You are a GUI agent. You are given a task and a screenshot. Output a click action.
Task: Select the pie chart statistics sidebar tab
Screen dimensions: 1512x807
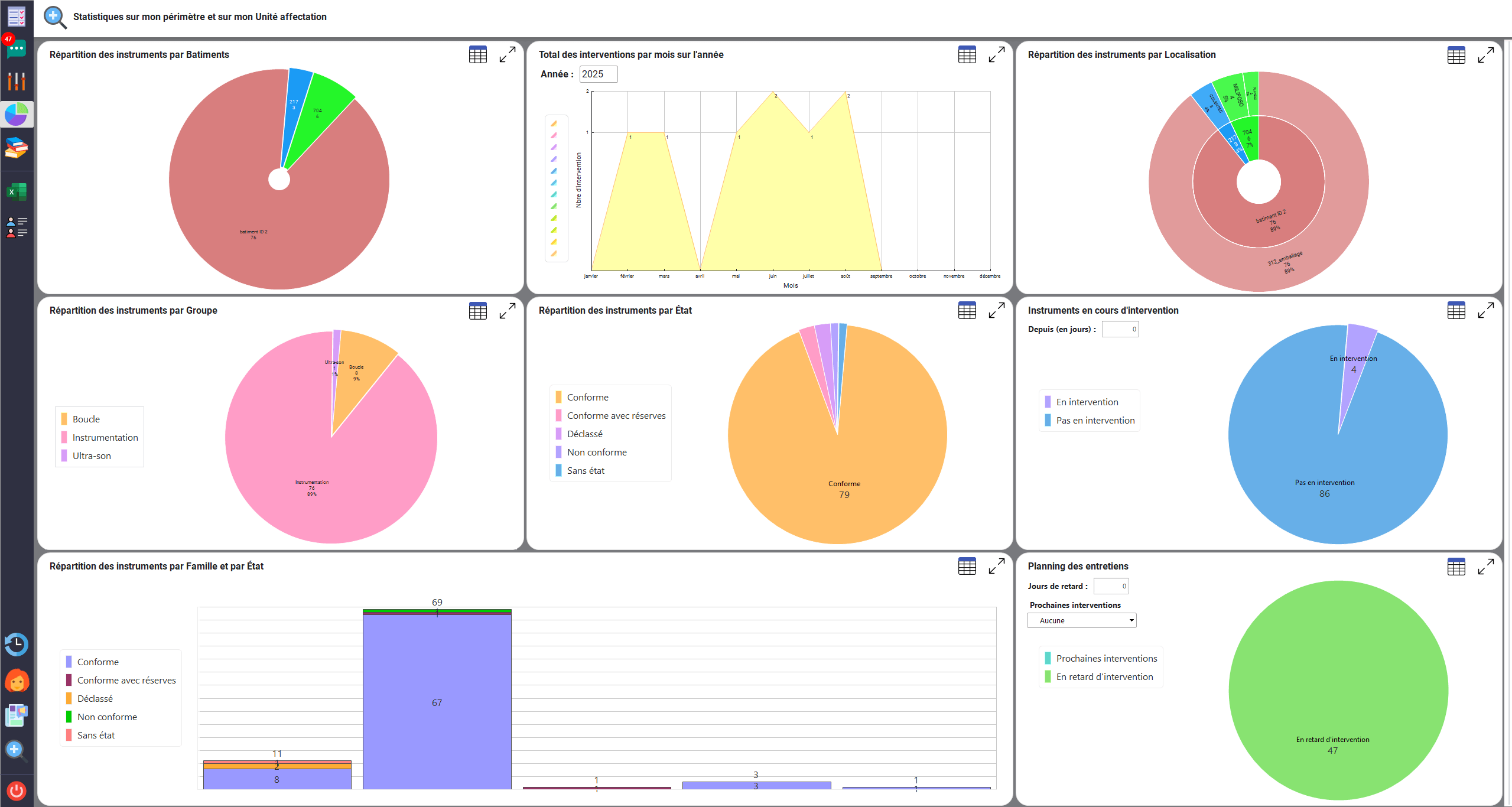coord(16,115)
